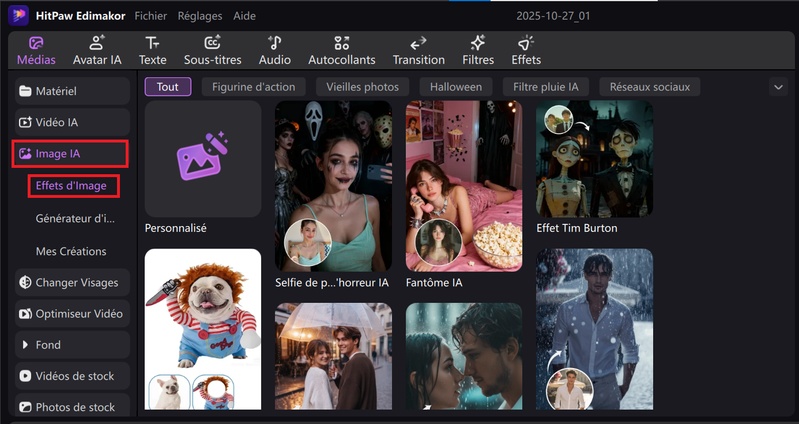Select Image IA in the sidebar
This screenshot has width=799, height=424.
(70, 154)
